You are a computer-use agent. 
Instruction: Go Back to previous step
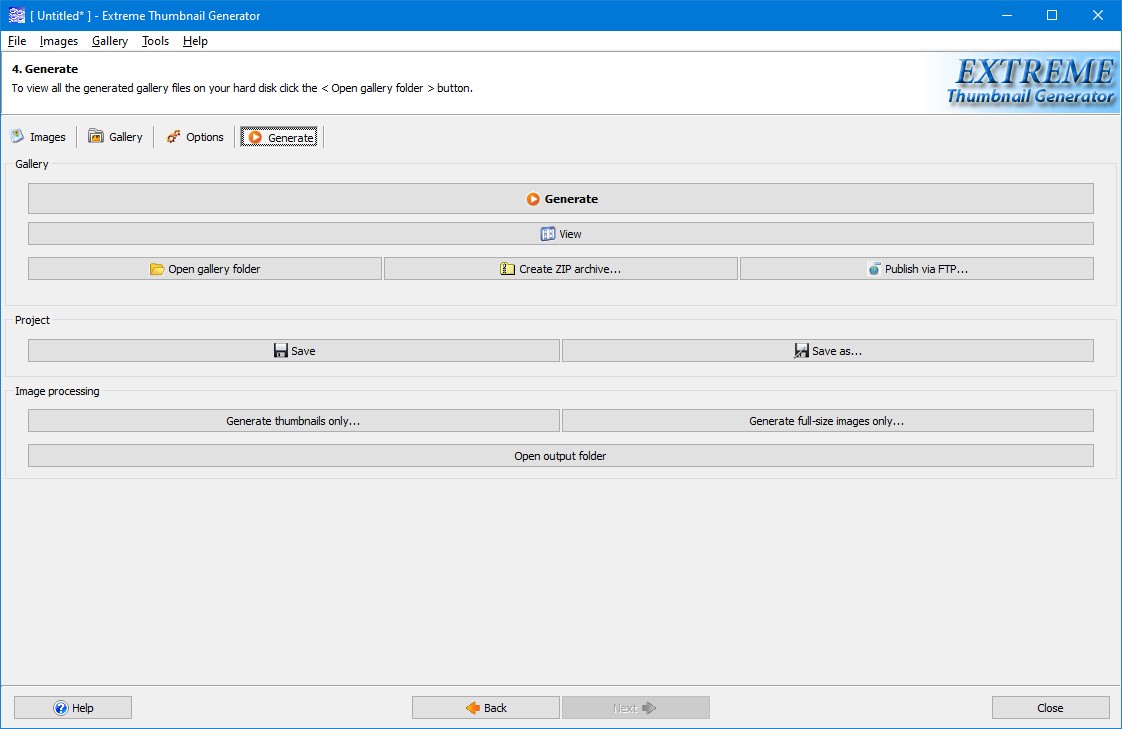486,708
